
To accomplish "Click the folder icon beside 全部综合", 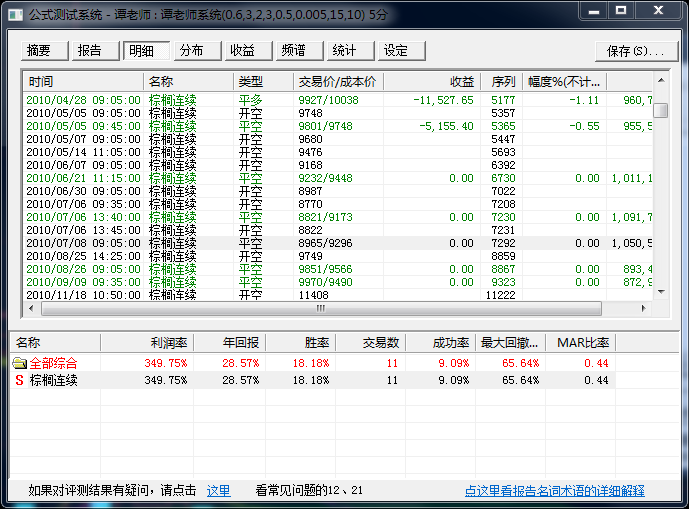I will [20, 363].
